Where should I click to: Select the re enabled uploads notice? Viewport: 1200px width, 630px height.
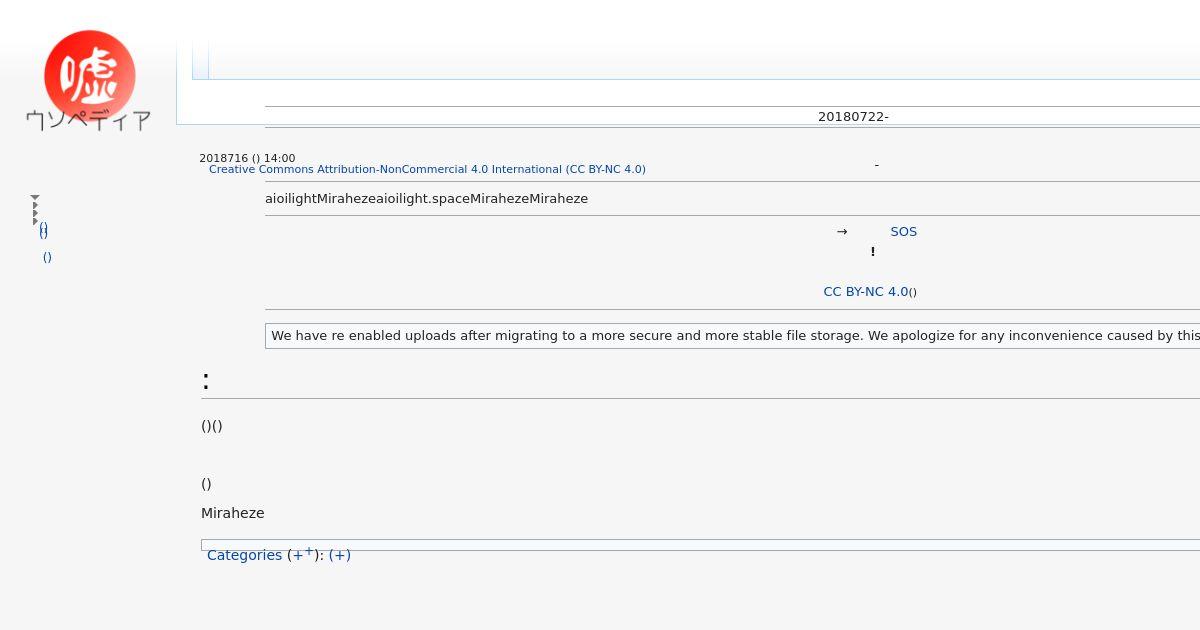735,336
